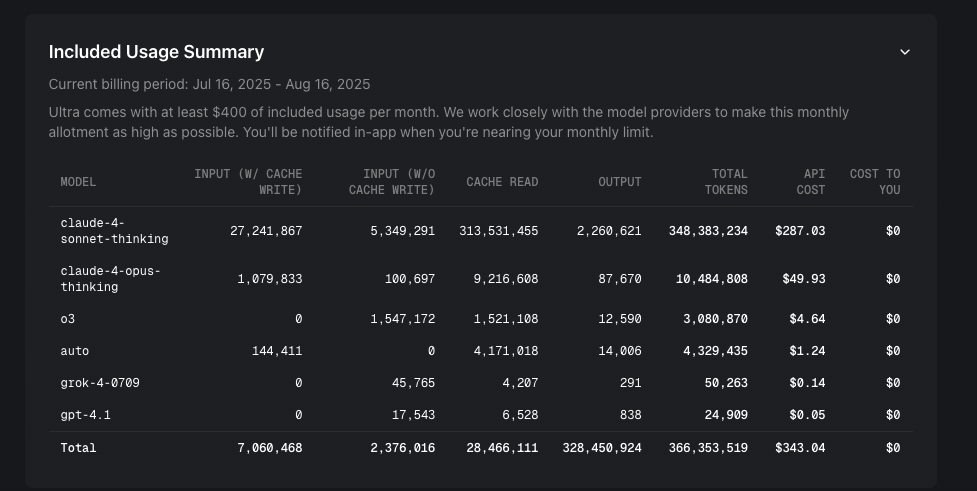Image resolution: width=977 pixels, height=491 pixels.
Task: Click the $343.04 total API cost
Action: tap(800, 448)
